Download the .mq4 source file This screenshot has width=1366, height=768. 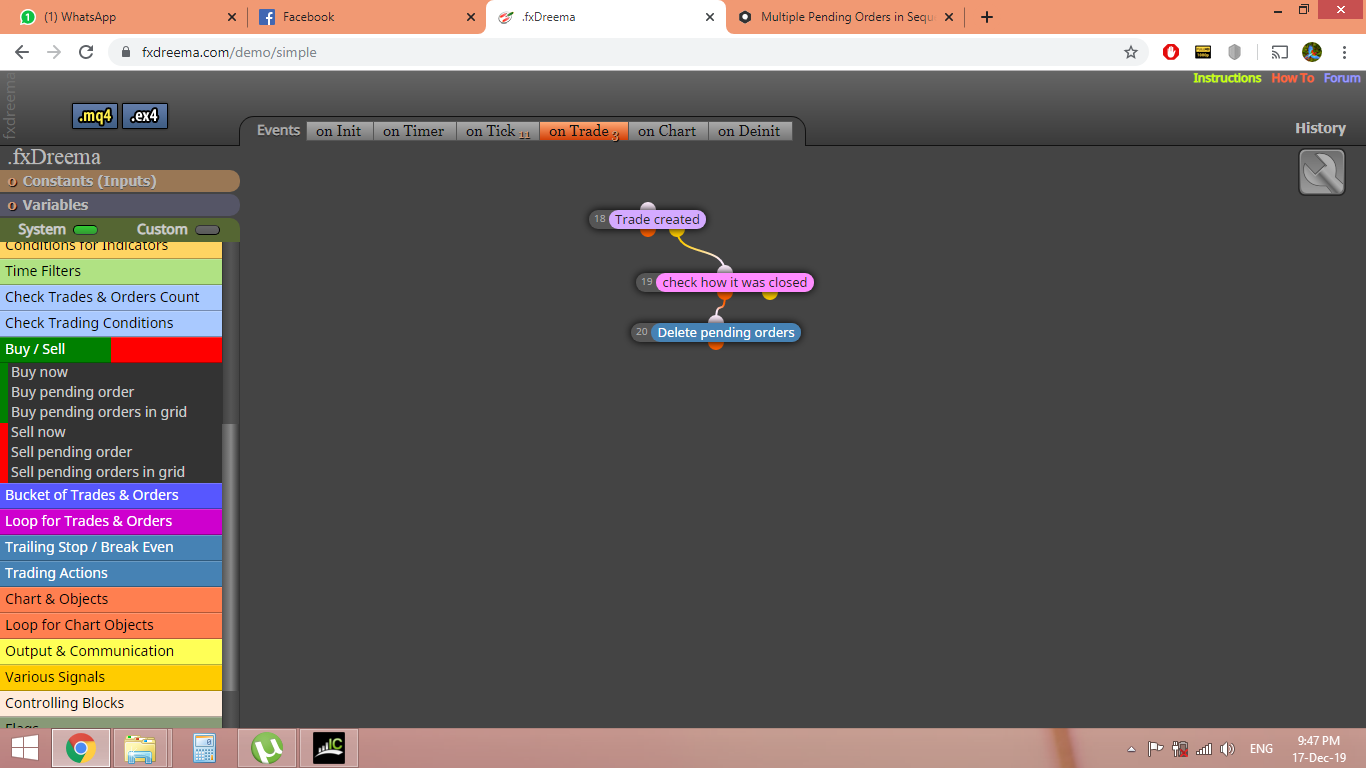click(x=95, y=116)
